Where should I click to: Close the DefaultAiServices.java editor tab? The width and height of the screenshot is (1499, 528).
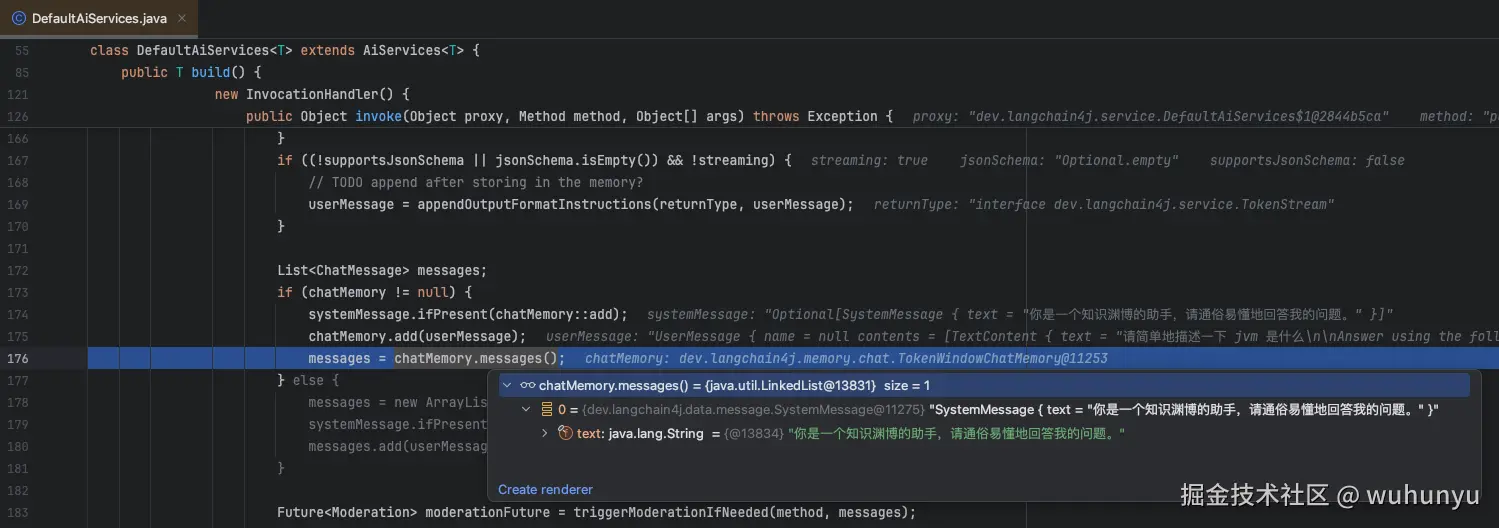[181, 18]
